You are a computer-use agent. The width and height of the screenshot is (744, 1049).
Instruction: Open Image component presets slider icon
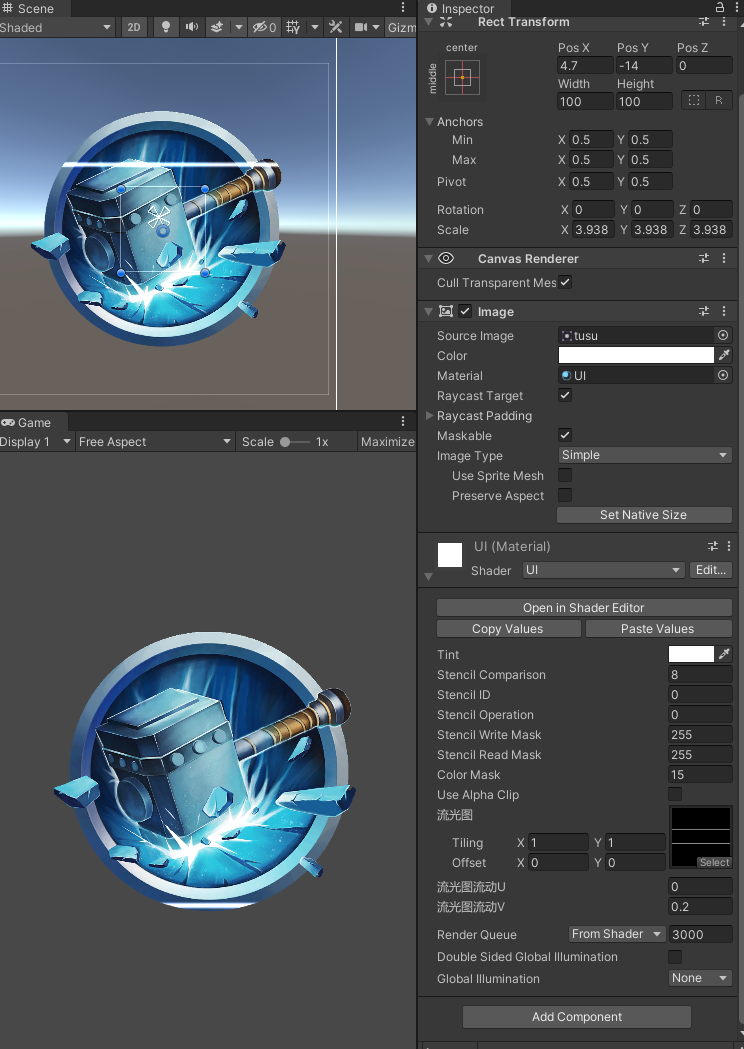pos(704,311)
